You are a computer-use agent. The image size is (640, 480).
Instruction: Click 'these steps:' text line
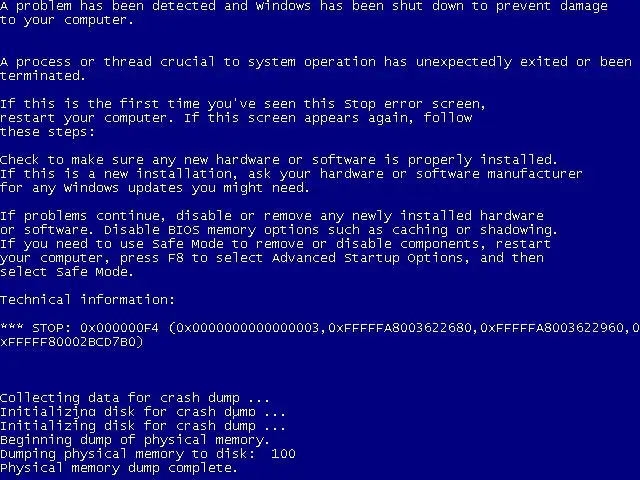tap(47, 132)
